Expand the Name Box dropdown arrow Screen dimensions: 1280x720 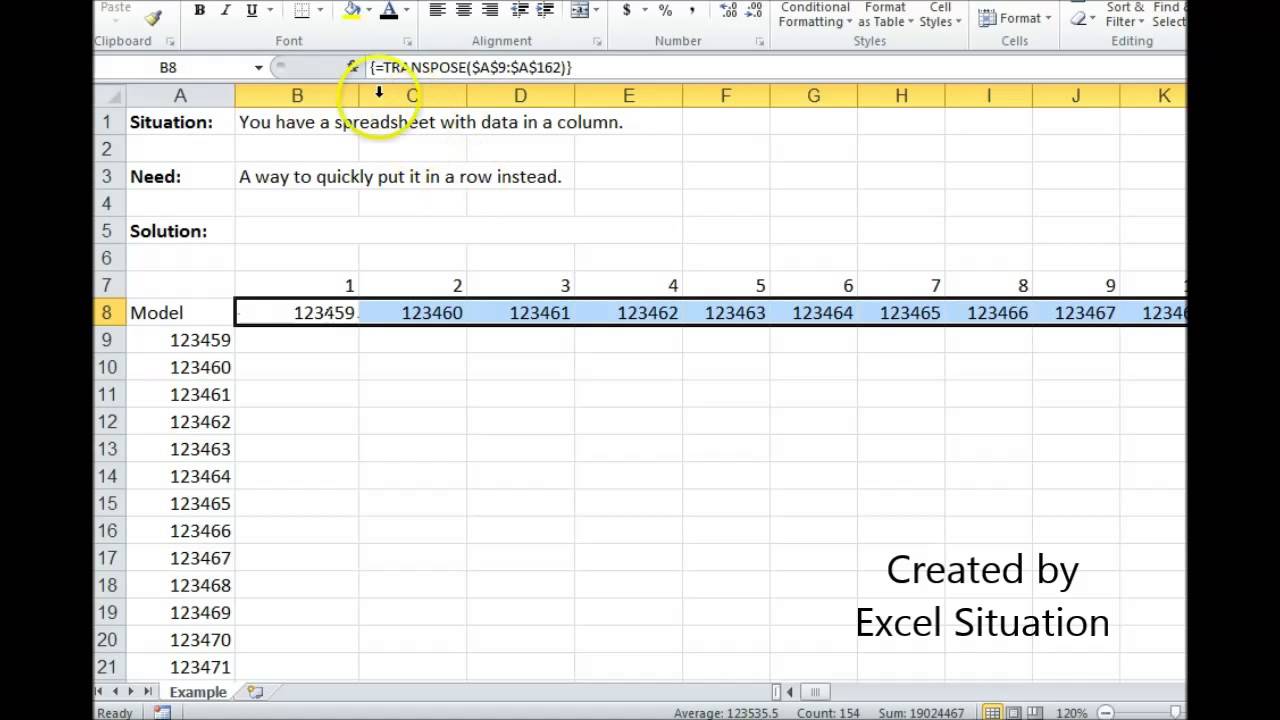[258, 67]
